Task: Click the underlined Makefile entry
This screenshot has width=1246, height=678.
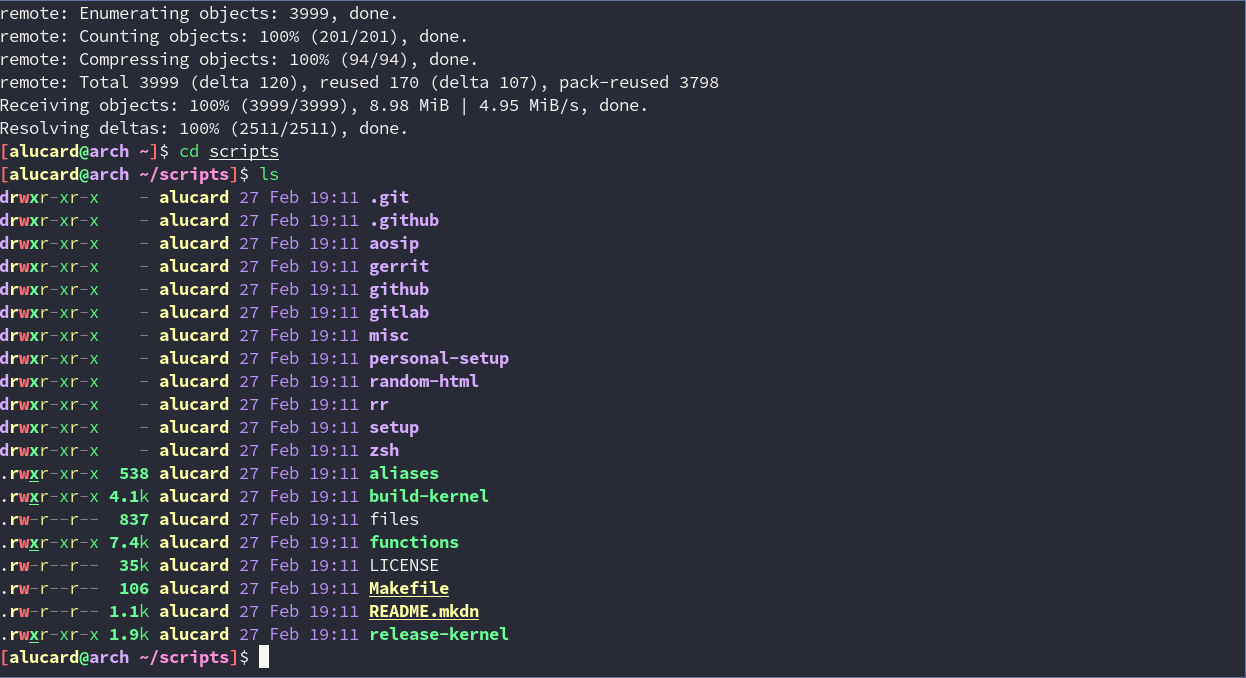Action: [x=409, y=589]
